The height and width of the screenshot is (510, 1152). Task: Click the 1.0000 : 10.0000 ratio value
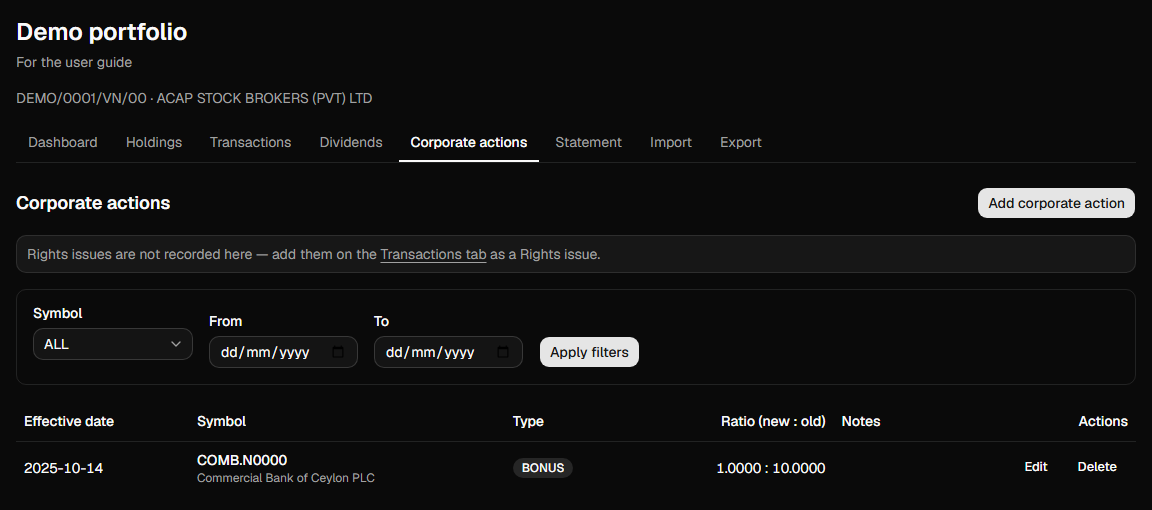[771, 468]
